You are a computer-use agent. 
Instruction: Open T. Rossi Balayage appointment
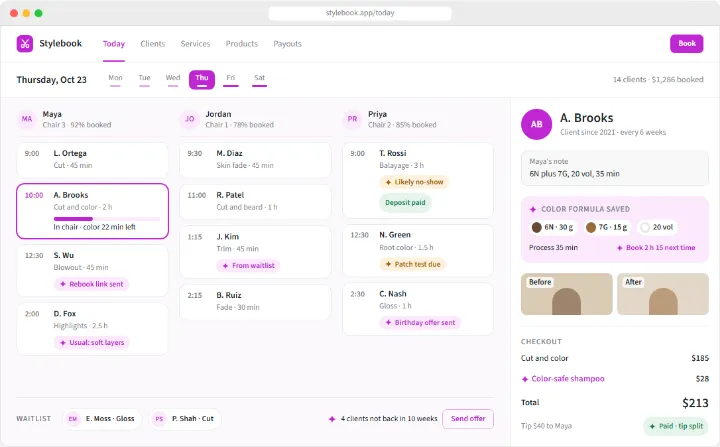coord(418,180)
